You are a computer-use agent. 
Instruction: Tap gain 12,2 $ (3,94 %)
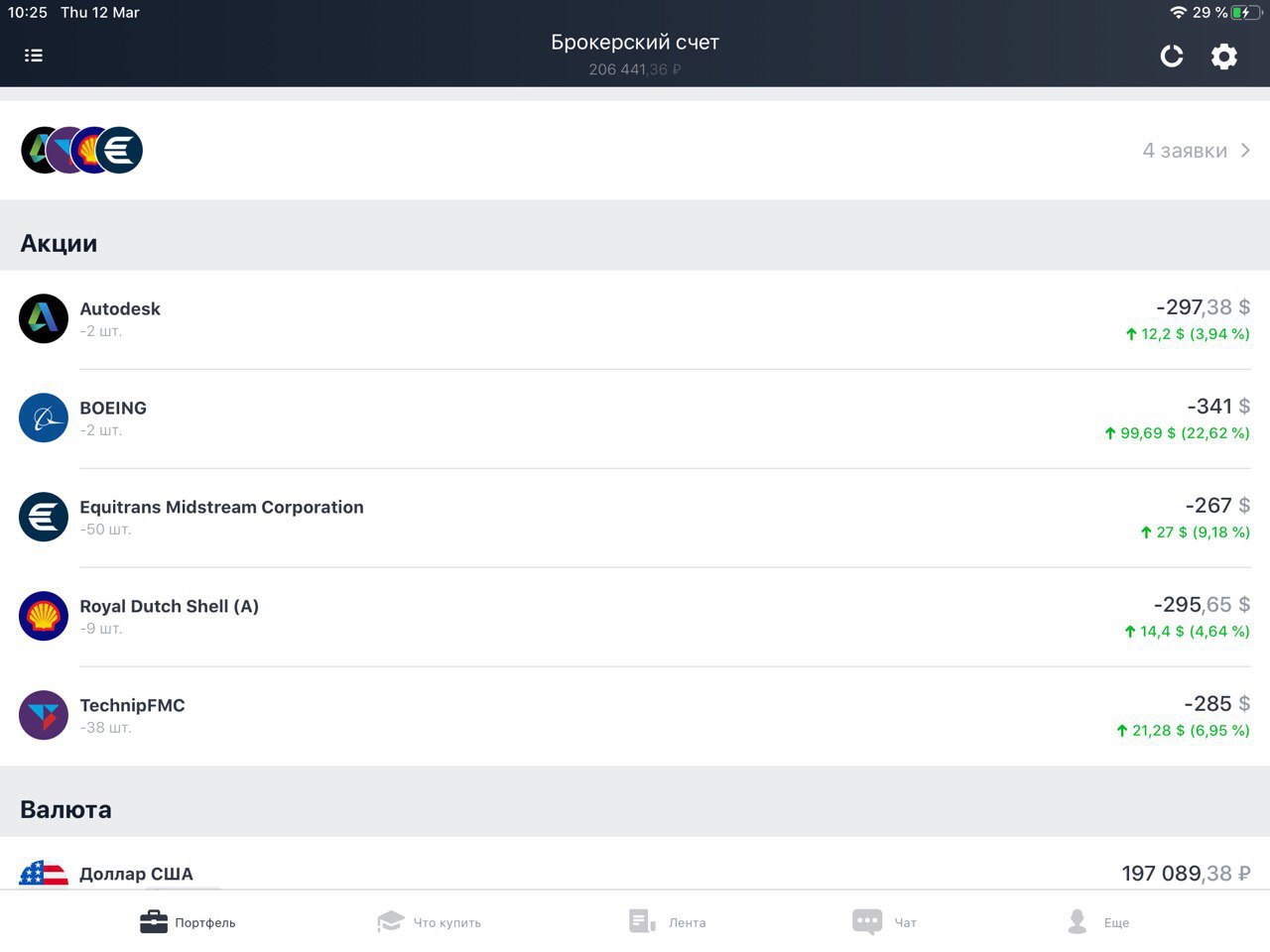coord(1188,334)
